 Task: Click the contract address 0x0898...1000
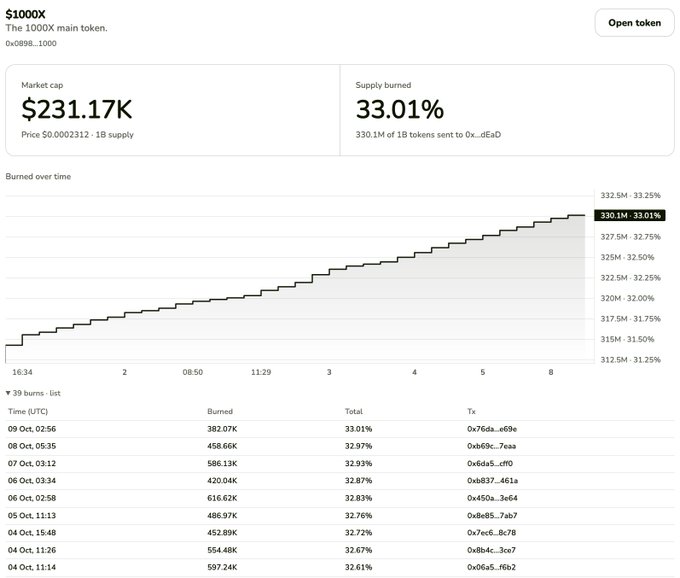(x=31, y=43)
